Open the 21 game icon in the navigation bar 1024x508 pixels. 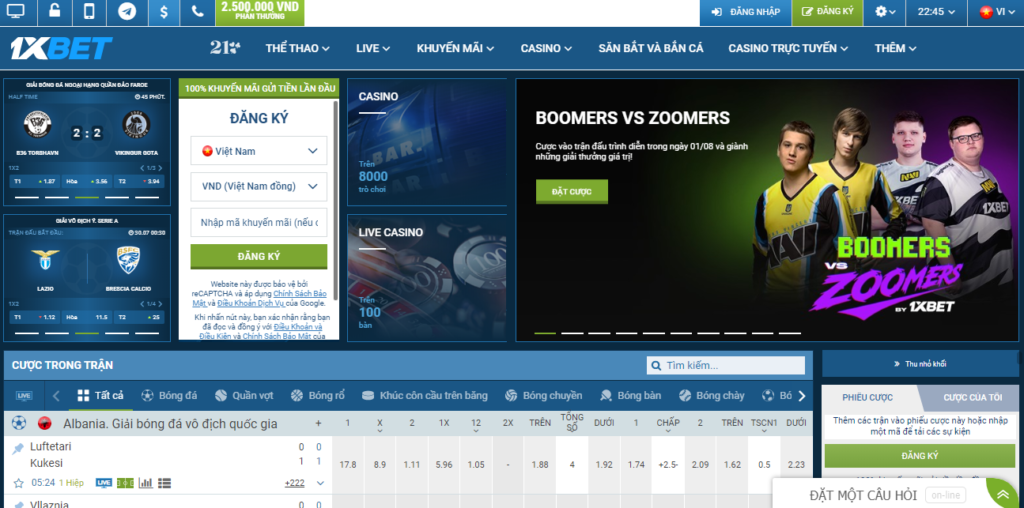coord(225,48)
